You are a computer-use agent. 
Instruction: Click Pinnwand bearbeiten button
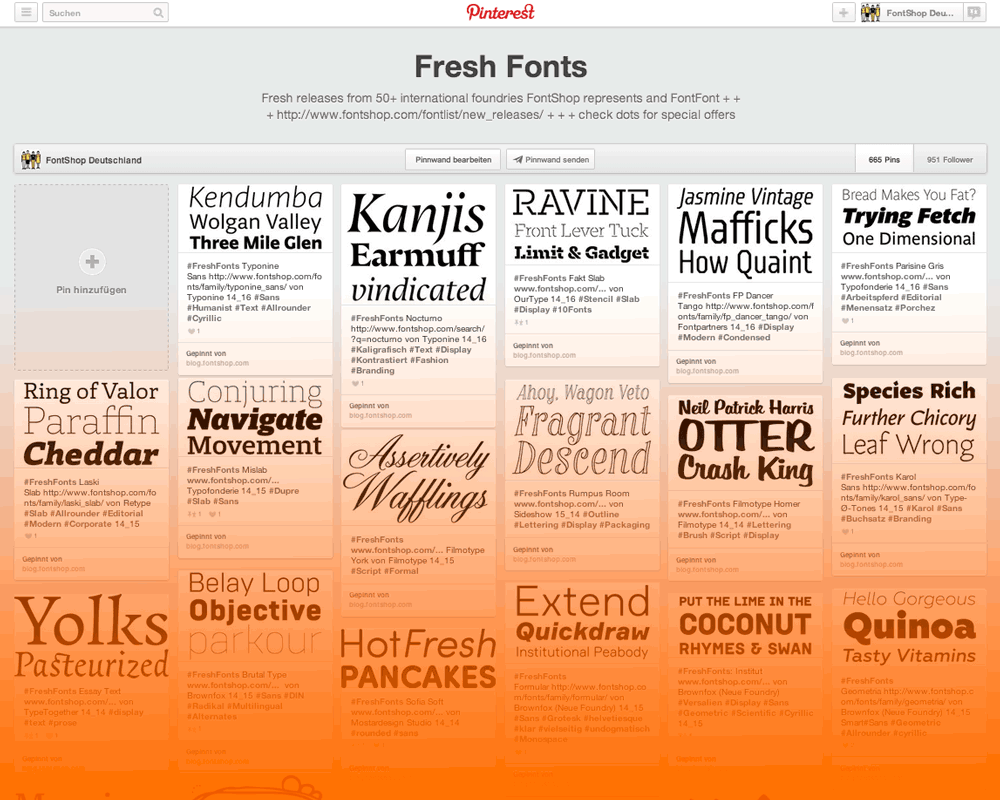pos(453,159)
